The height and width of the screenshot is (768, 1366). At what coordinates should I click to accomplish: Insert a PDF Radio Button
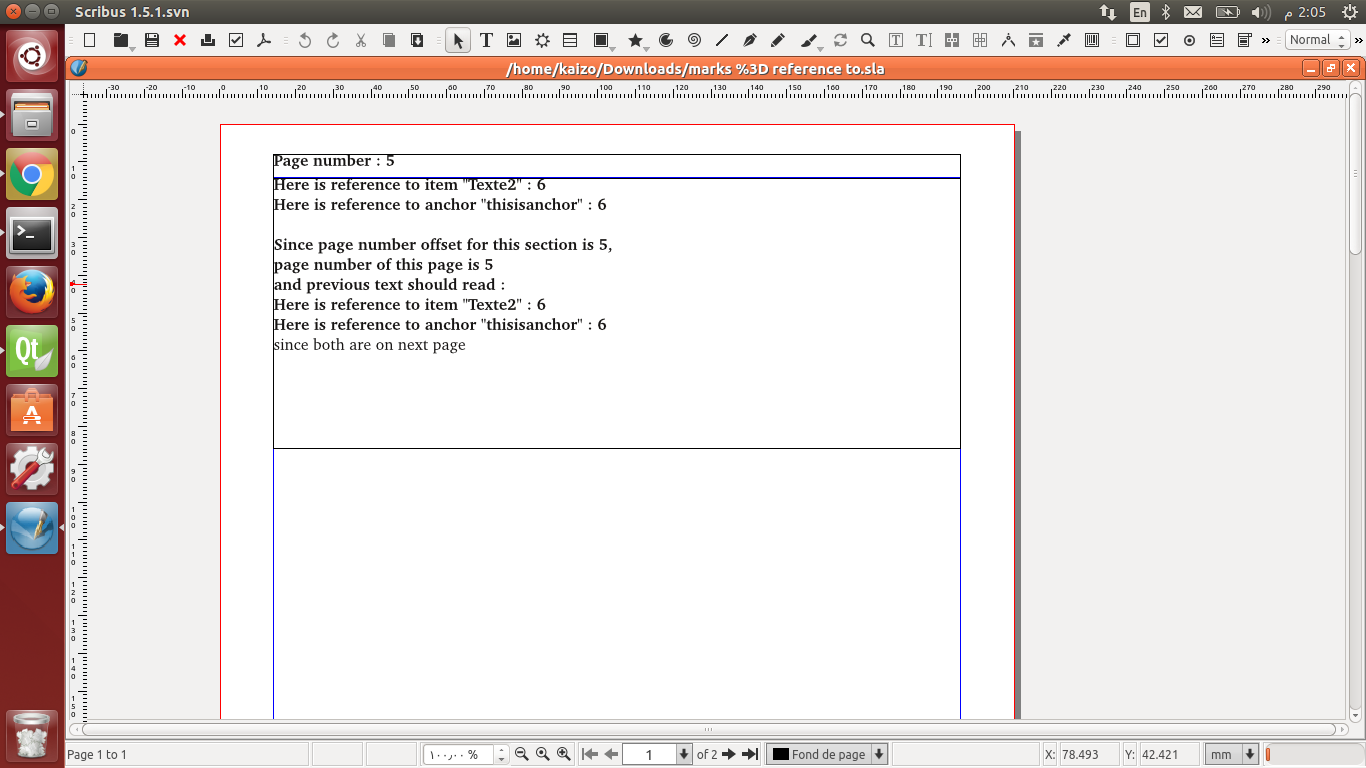pyautogui.click(x=1189, y=40)
